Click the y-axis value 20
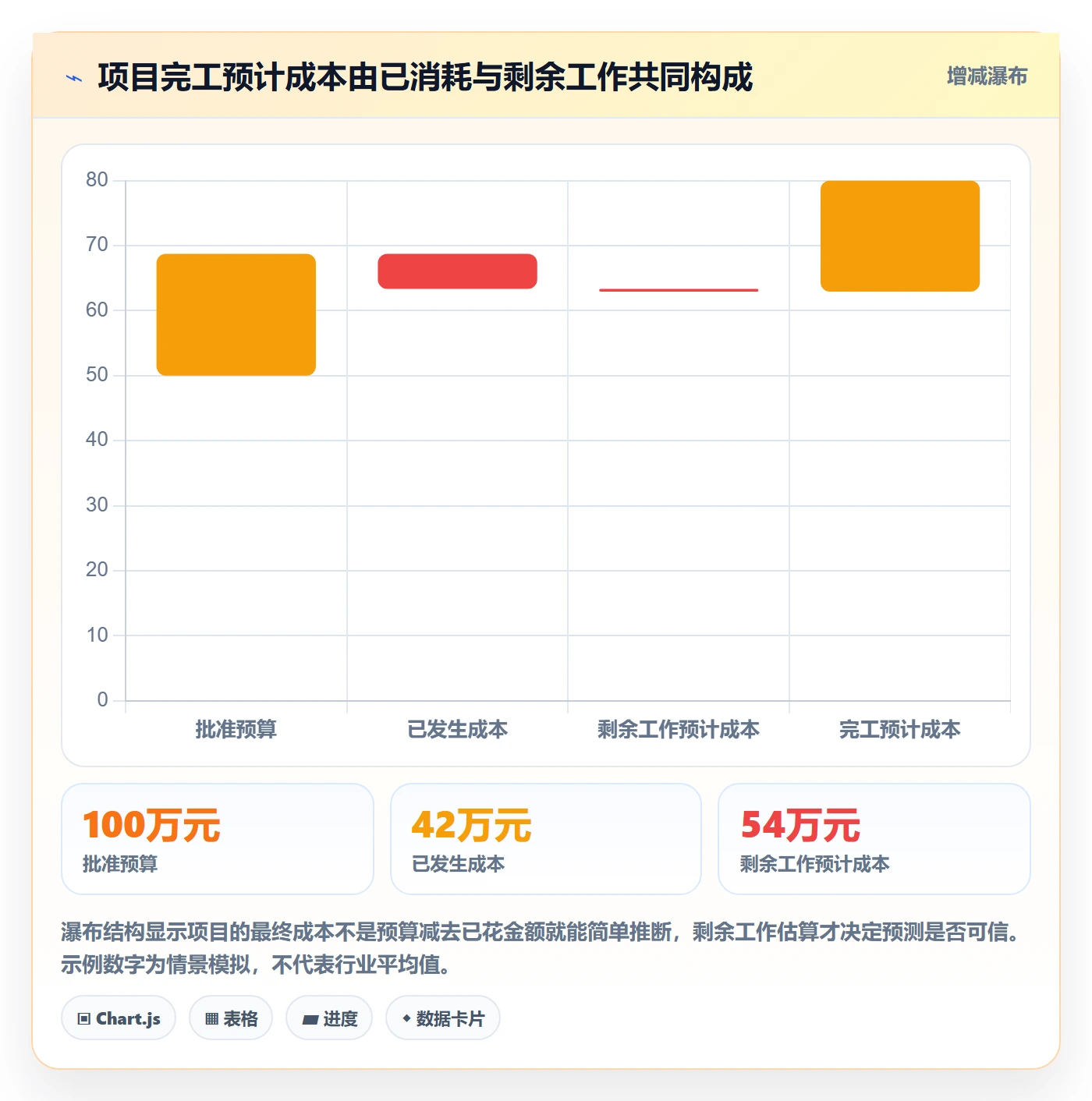 [x=97, y=570]
